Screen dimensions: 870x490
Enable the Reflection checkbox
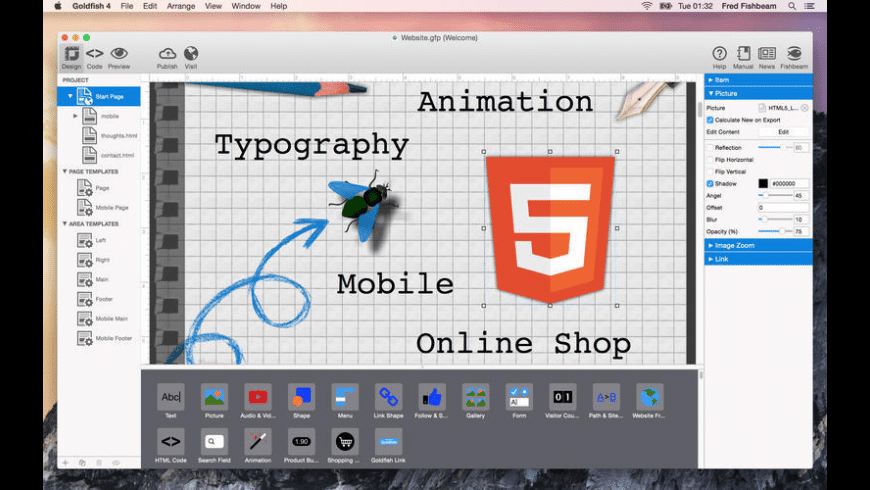point(710,148)
